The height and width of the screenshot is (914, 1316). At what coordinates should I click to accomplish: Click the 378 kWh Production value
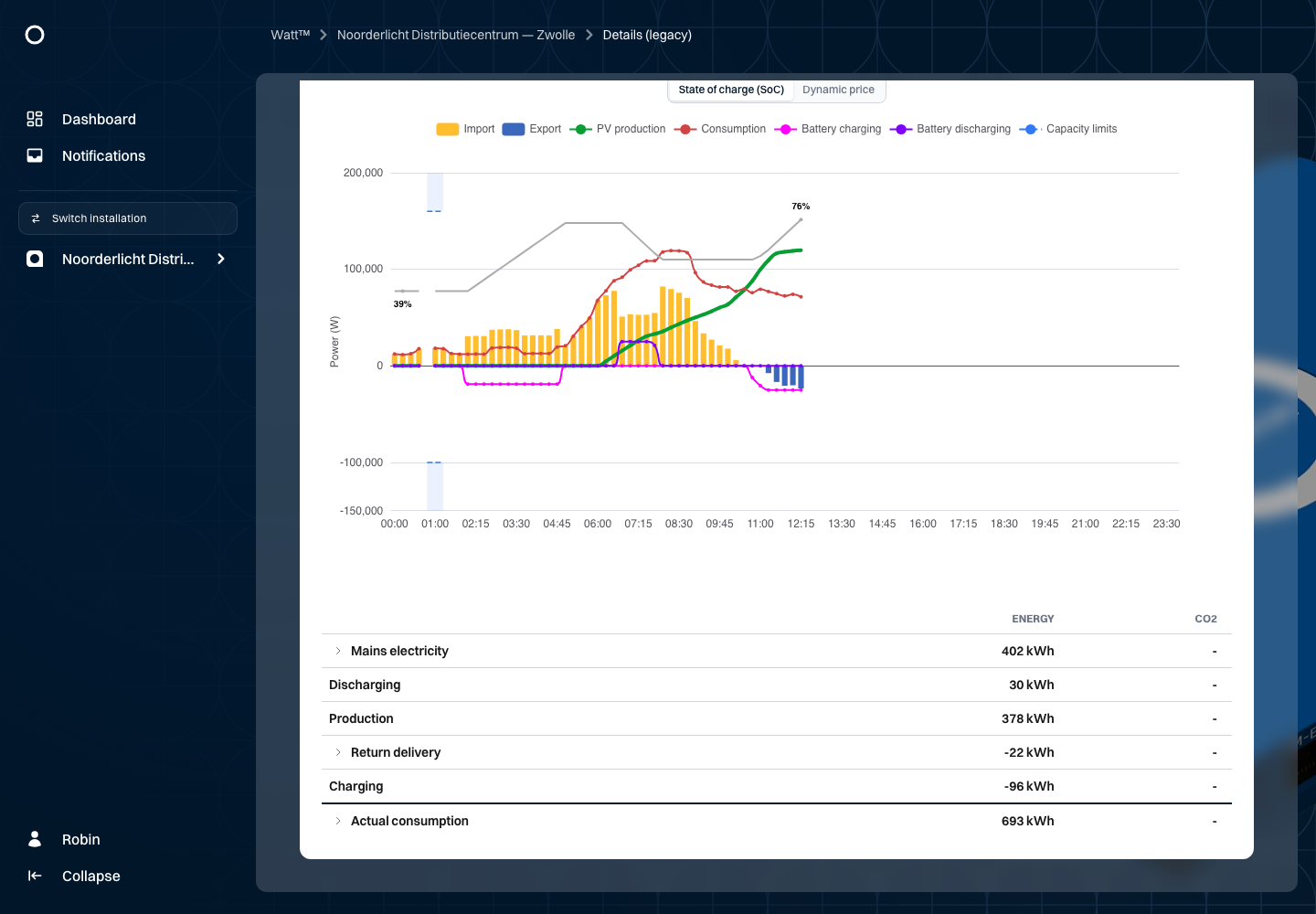(x=1028, y=718)
